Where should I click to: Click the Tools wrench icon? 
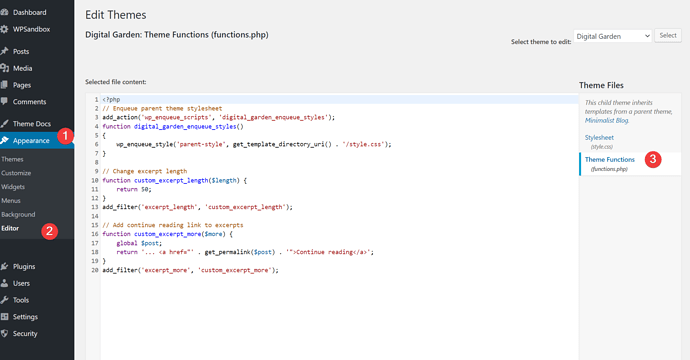pyautogui.click(x=4, y=300)
